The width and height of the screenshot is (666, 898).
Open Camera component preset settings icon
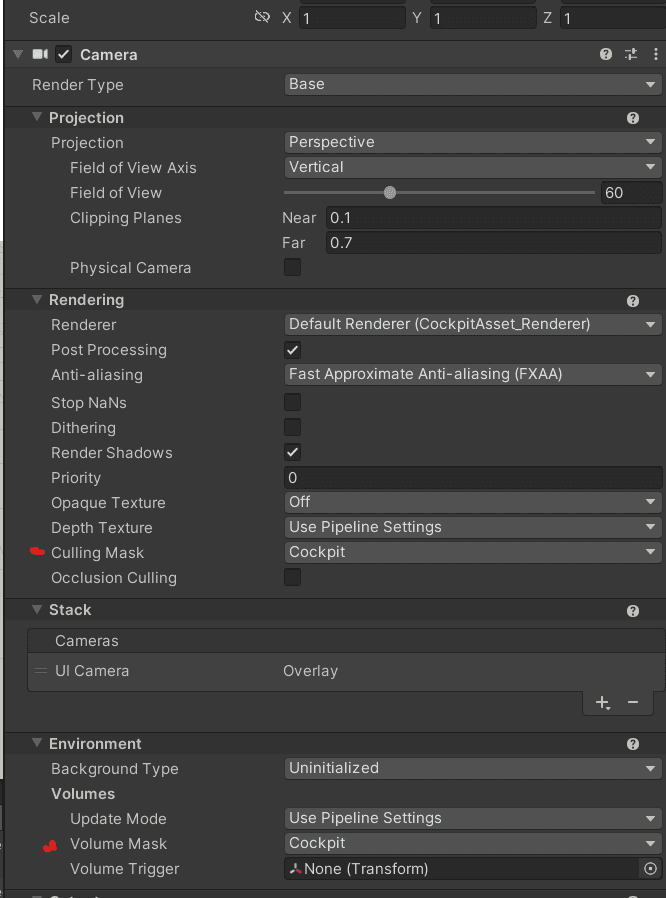pos(631,54)
